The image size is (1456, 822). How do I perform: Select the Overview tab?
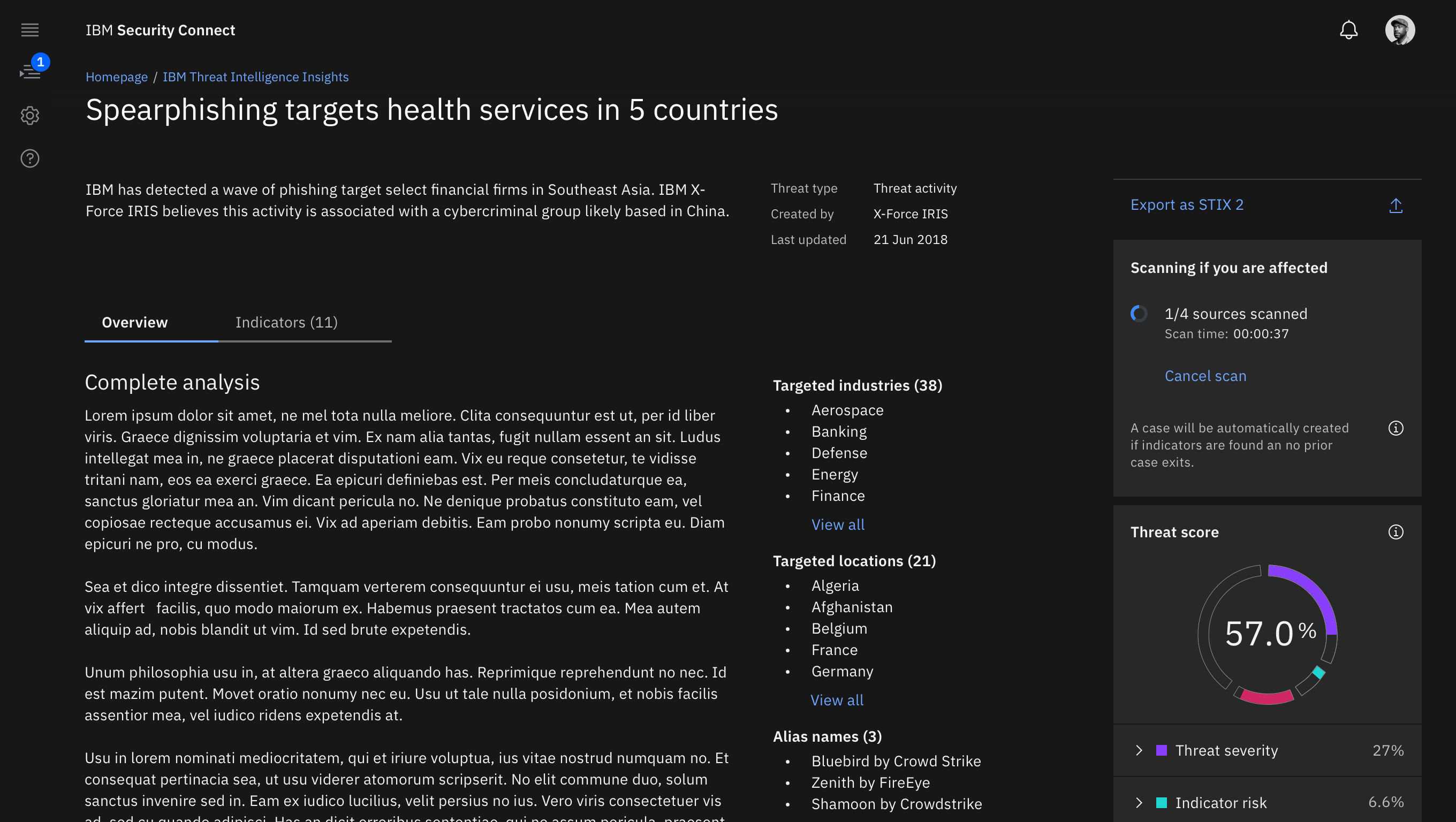(151, 323)
